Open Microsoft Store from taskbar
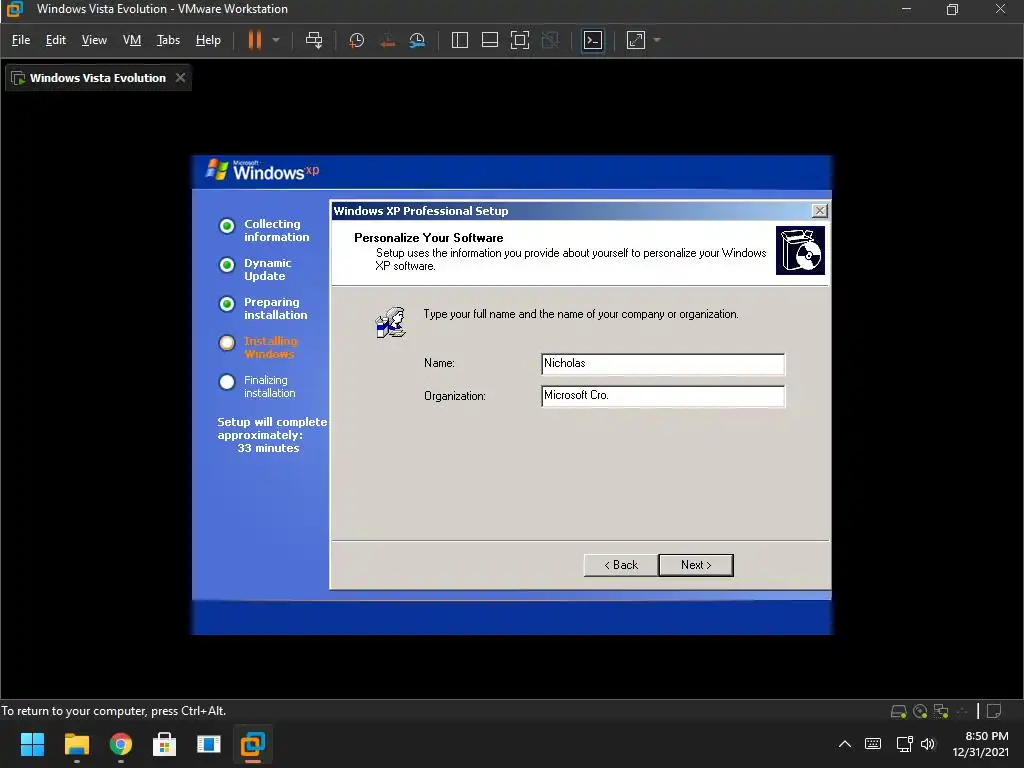 point(165,744)
